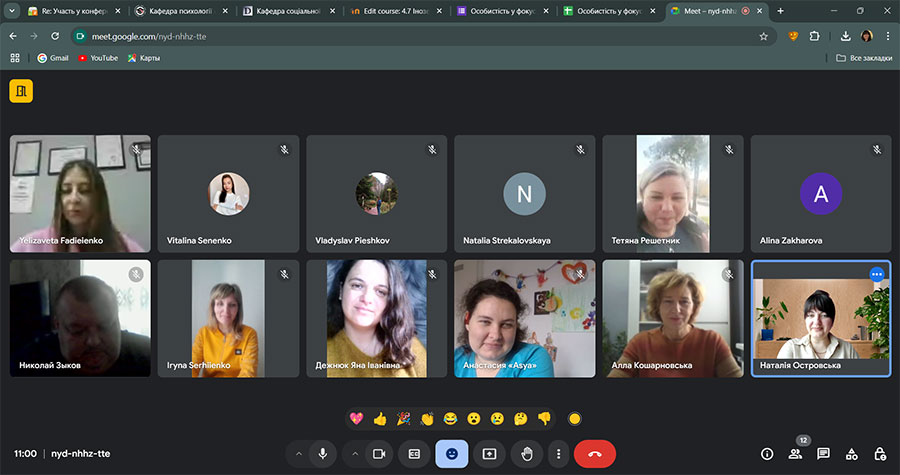Open host controls lock icon
This screenshot has height=475, width=900.
coord(880,454)
